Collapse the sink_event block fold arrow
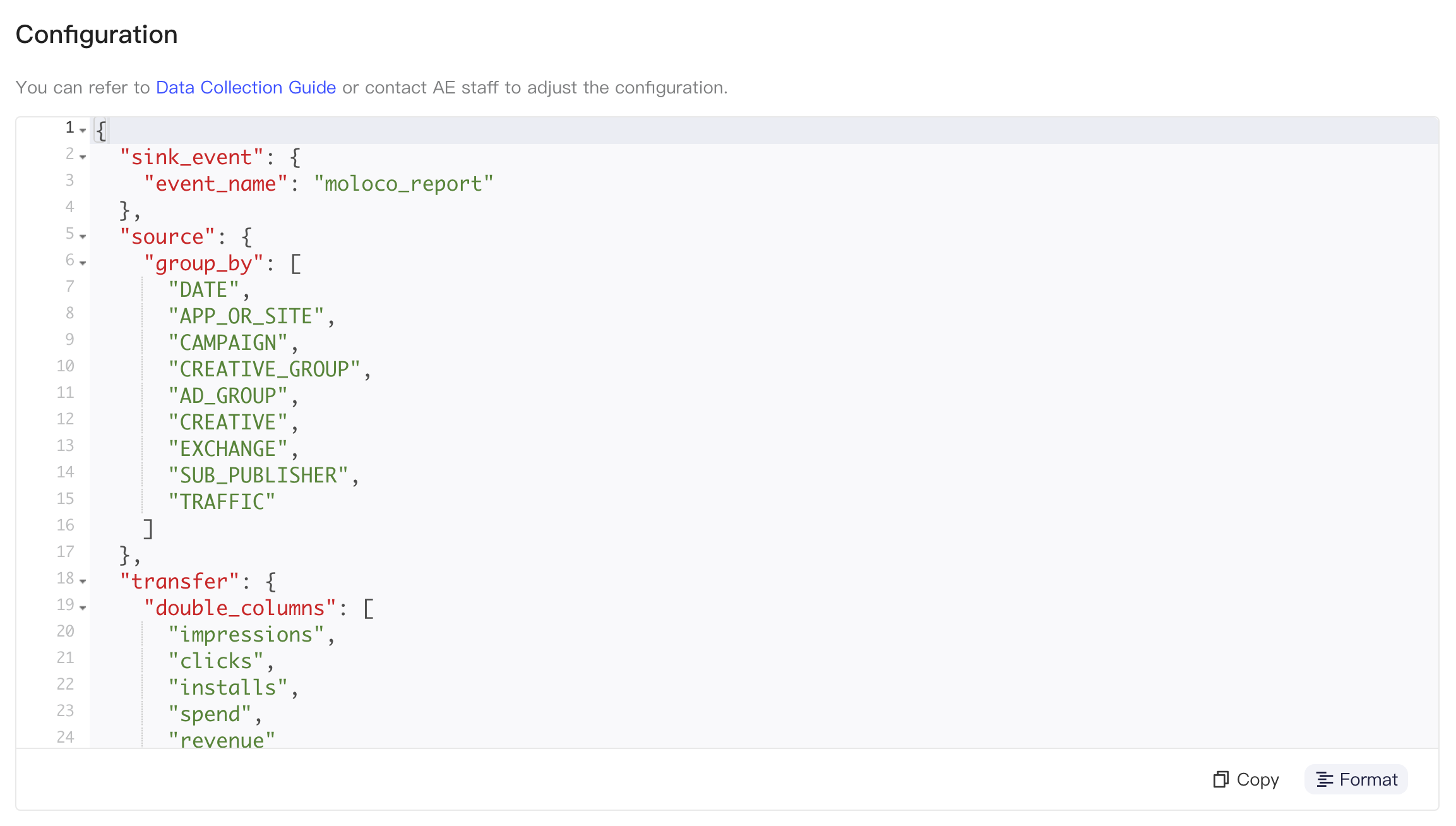Screen dimensions: 1456x826 click(x=83, y=157)
